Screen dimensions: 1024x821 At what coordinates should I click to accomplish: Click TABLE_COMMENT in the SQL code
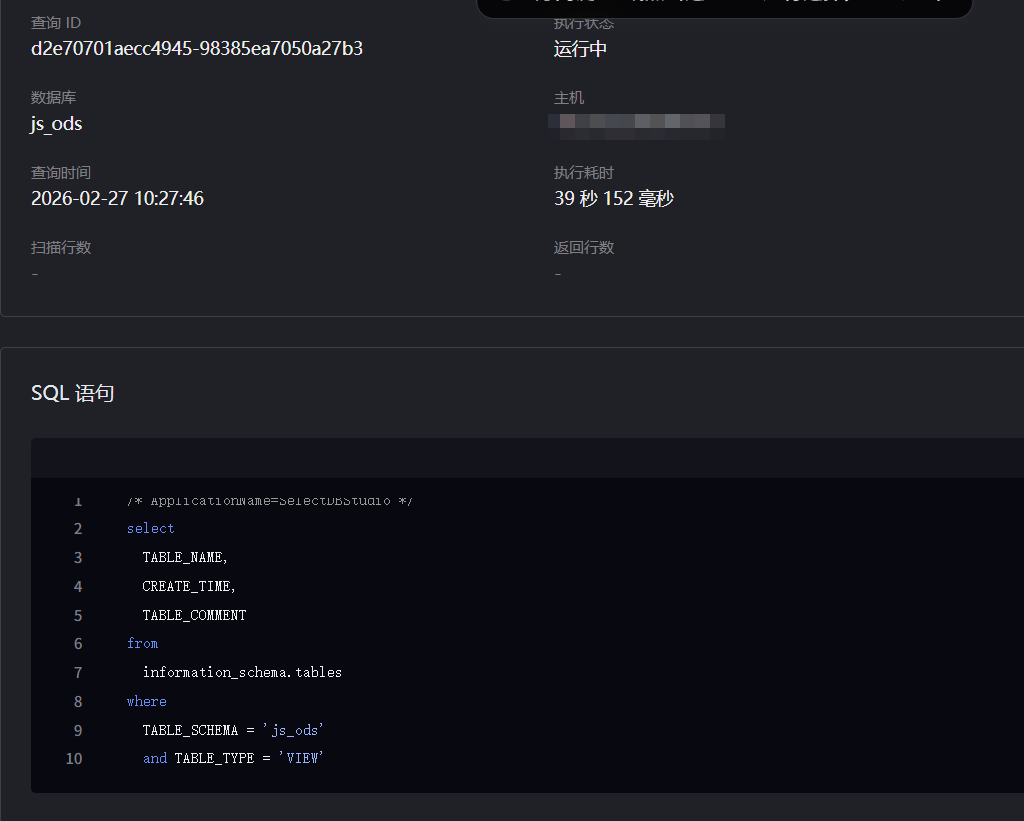pos(194,615)
